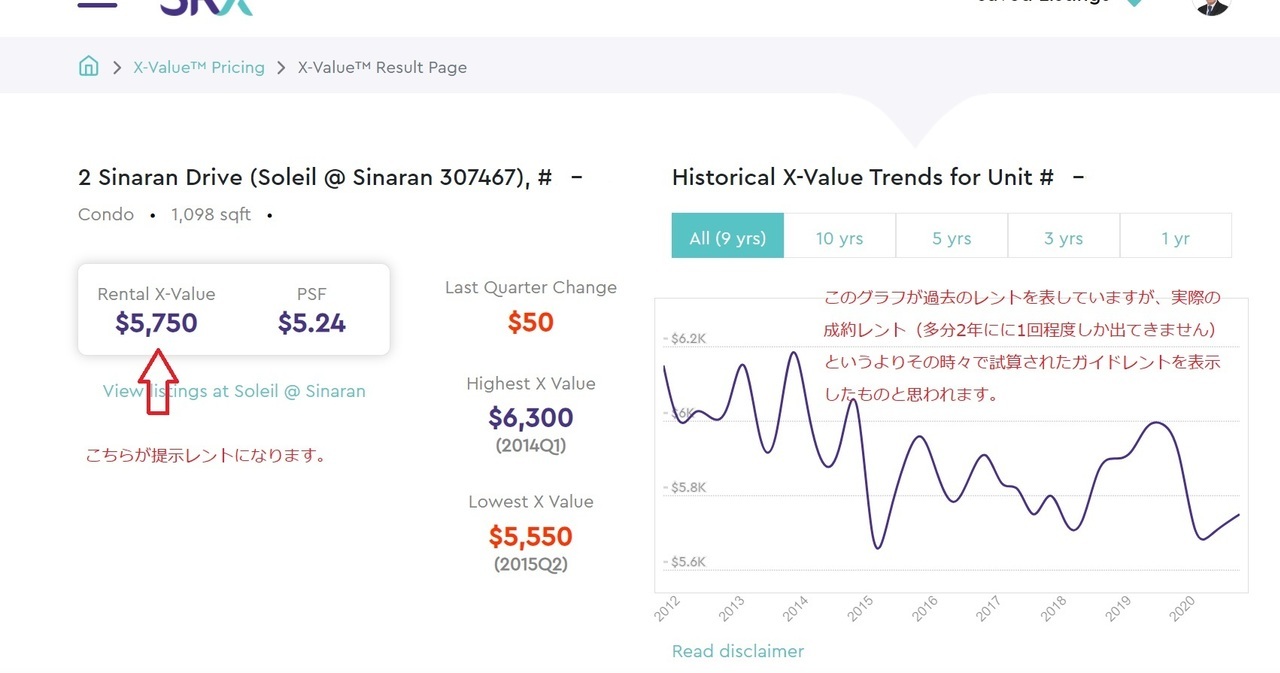1280x673 pixels.
Task: Open View listings at Soleil @ Sinaran link
Action: (234, 391)
